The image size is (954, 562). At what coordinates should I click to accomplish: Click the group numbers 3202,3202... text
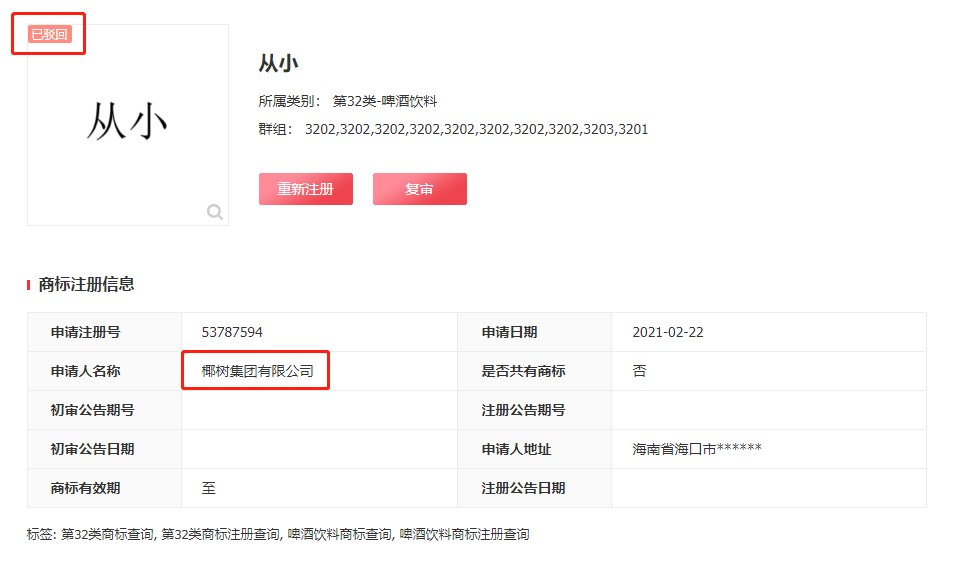pos(476,129)
